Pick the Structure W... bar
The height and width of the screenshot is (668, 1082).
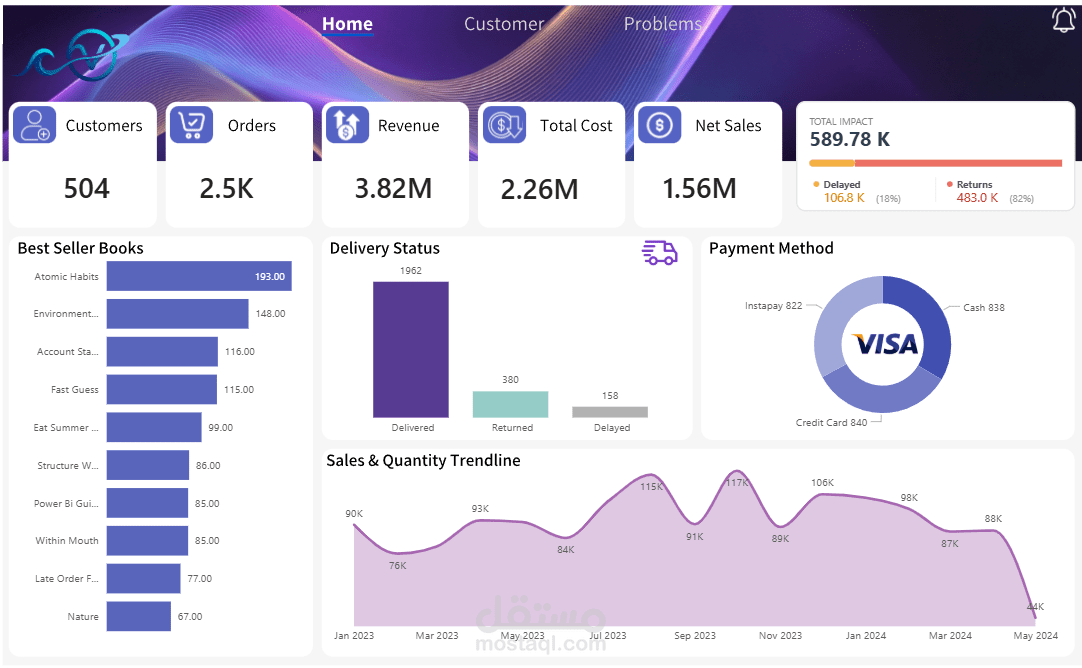(x=148, y=465)
